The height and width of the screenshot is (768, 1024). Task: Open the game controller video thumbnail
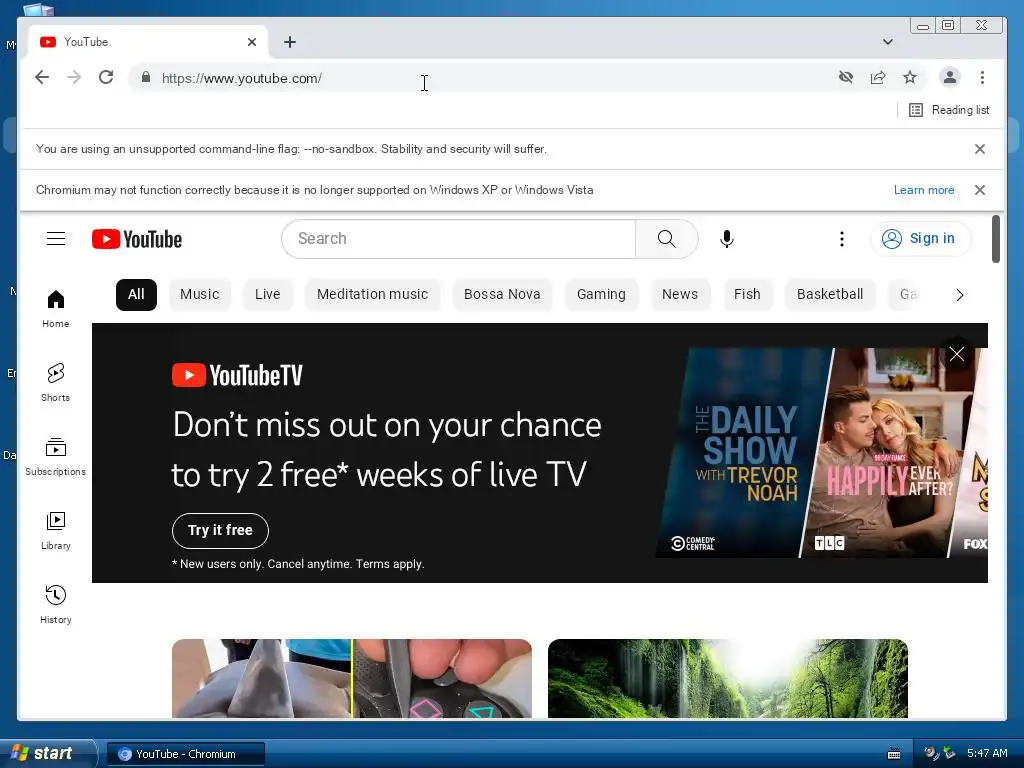point(352,679)
